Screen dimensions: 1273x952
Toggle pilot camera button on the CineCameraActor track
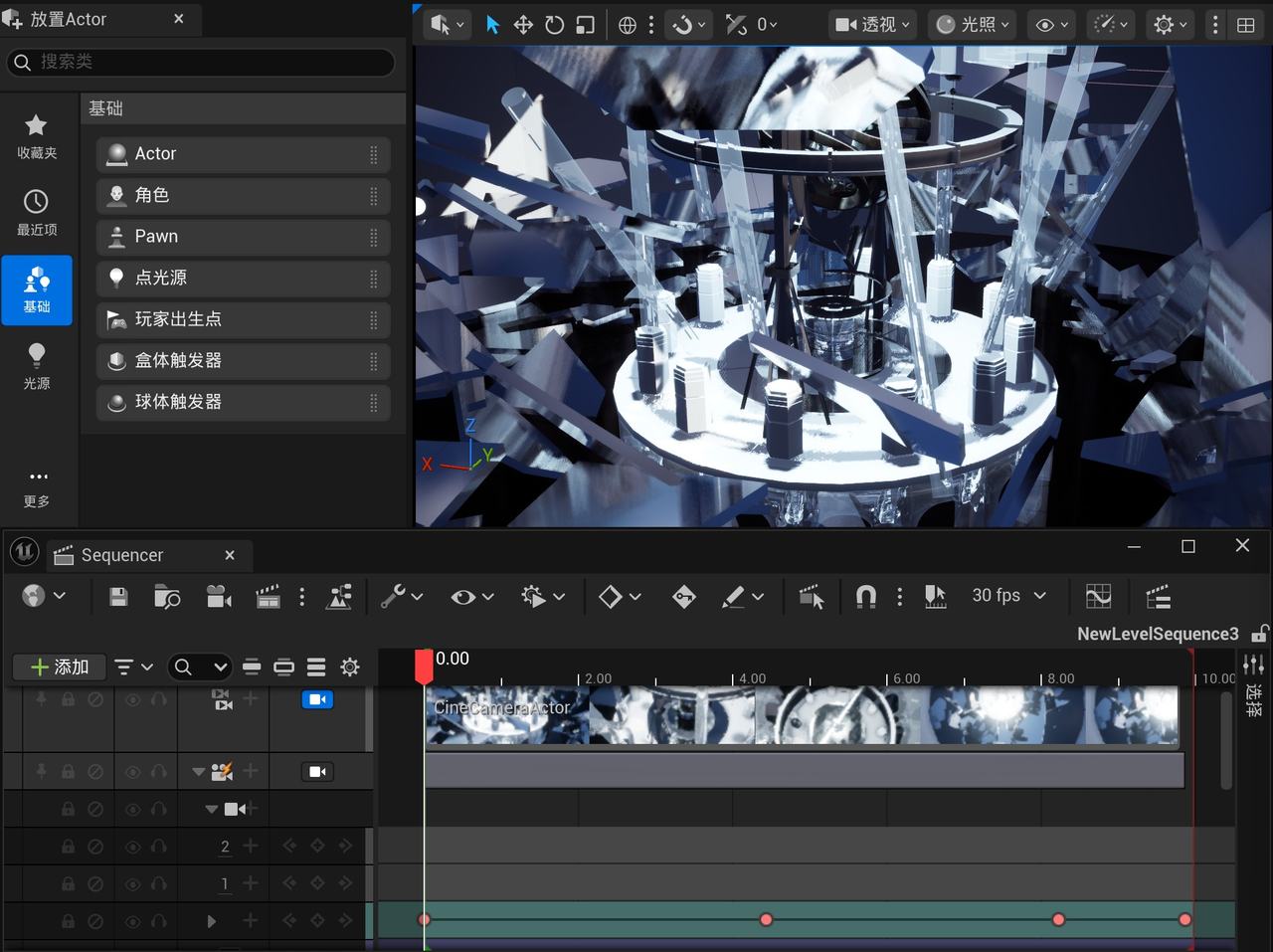(x=317, y=772)
